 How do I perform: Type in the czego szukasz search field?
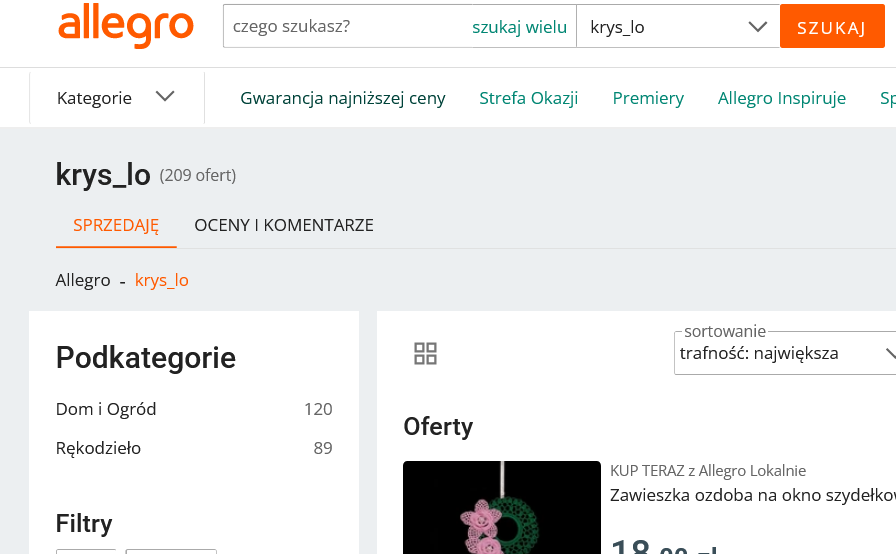[x=345, y=27]
